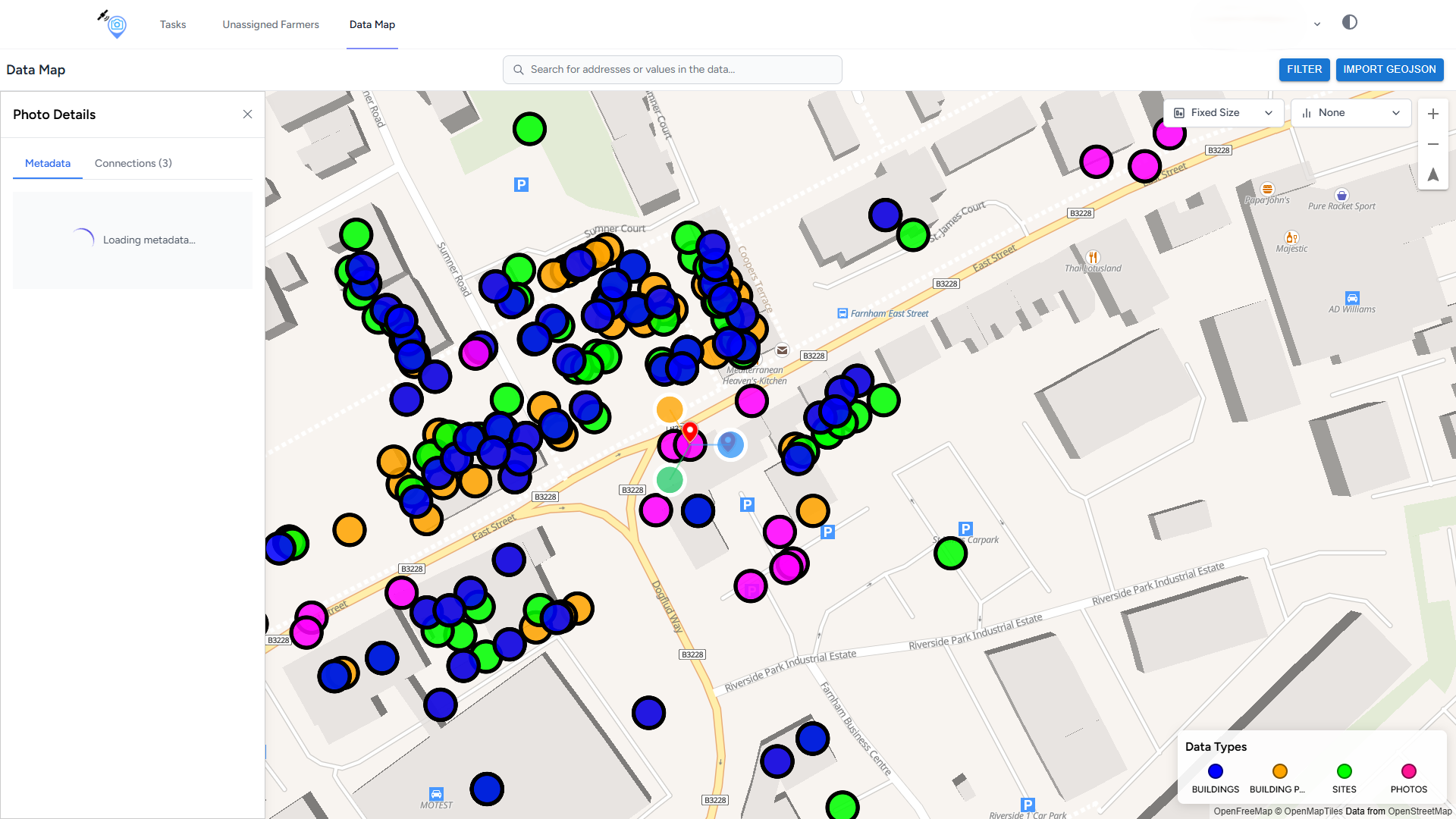
Task: Open the None chart dropdown
Action: click(x=1350, y=113)
